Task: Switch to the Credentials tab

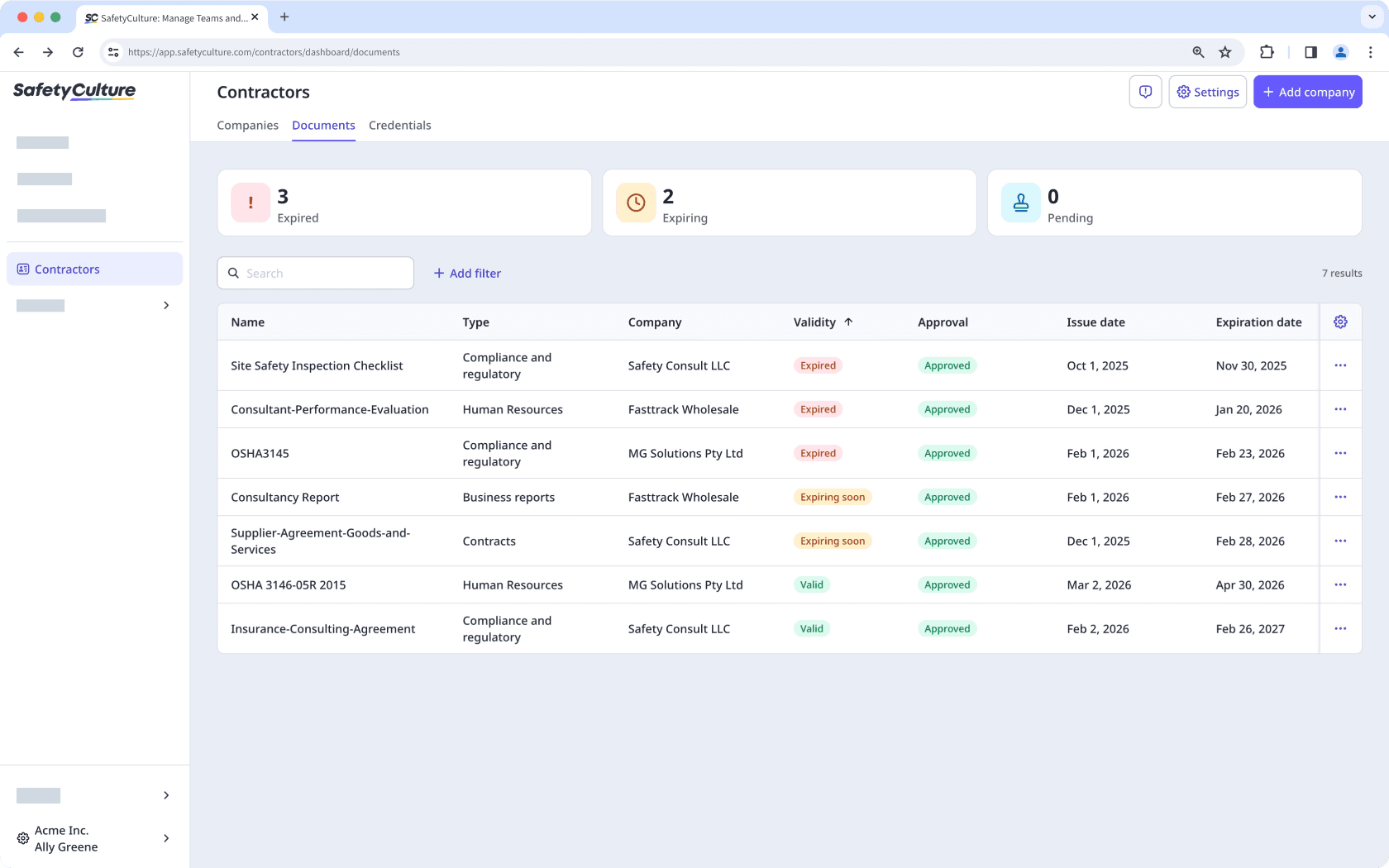Action: click(x=400, y=125)
